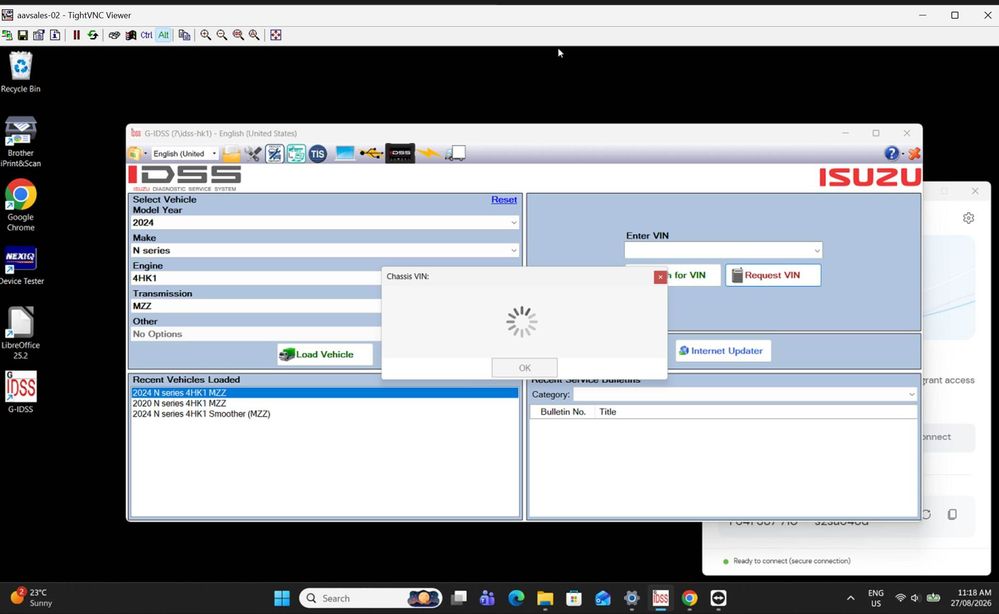Click the teal checklist icon in G-IDSS toolbar

click(296, 154)
